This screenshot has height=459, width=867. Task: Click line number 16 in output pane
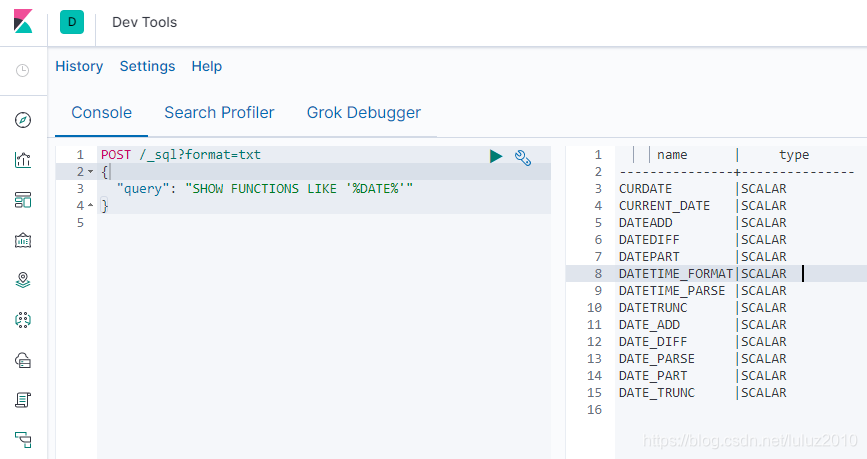(x=594, y=410)
